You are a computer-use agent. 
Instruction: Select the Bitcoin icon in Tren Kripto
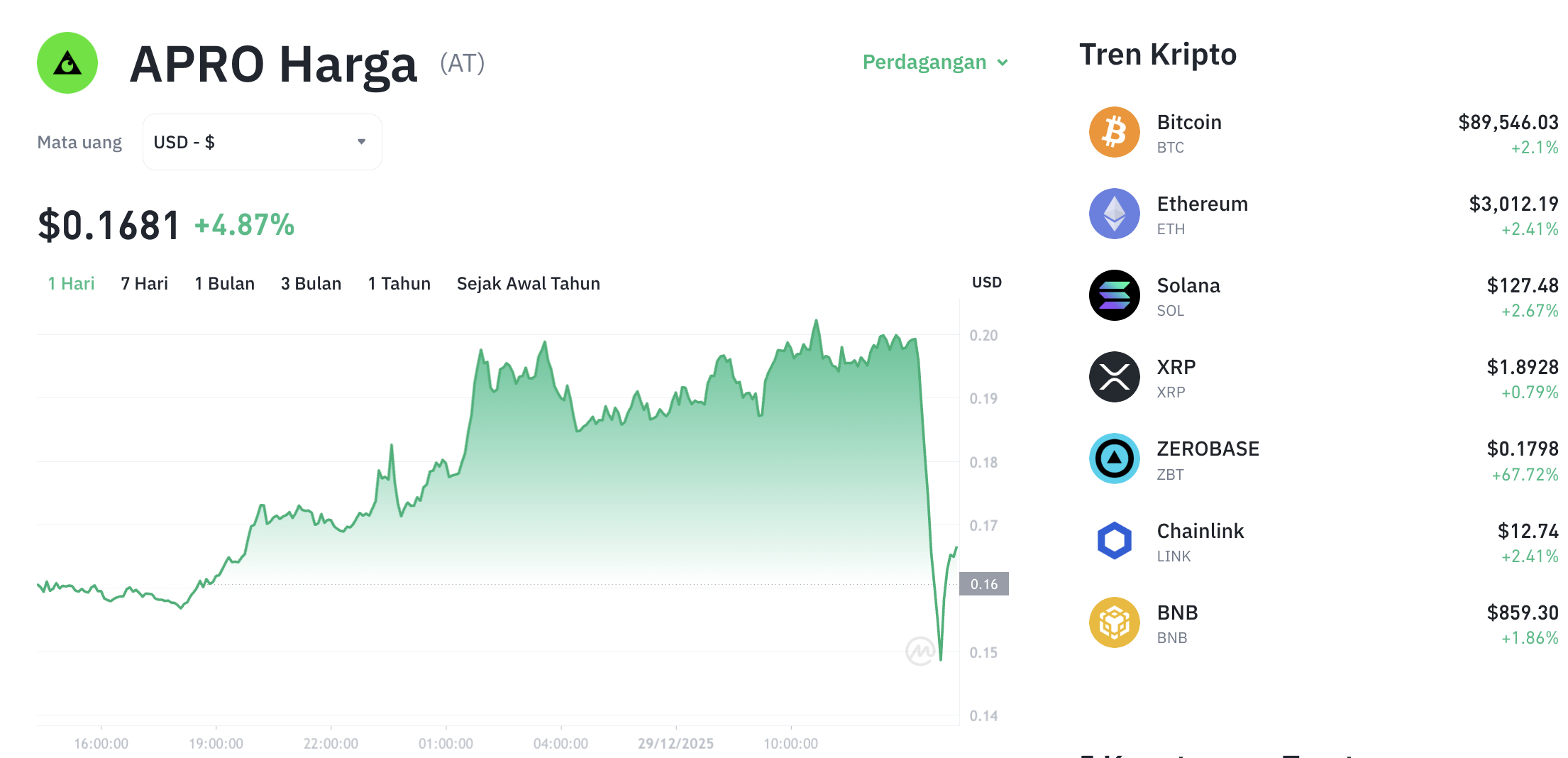[x=1114, y=131]
